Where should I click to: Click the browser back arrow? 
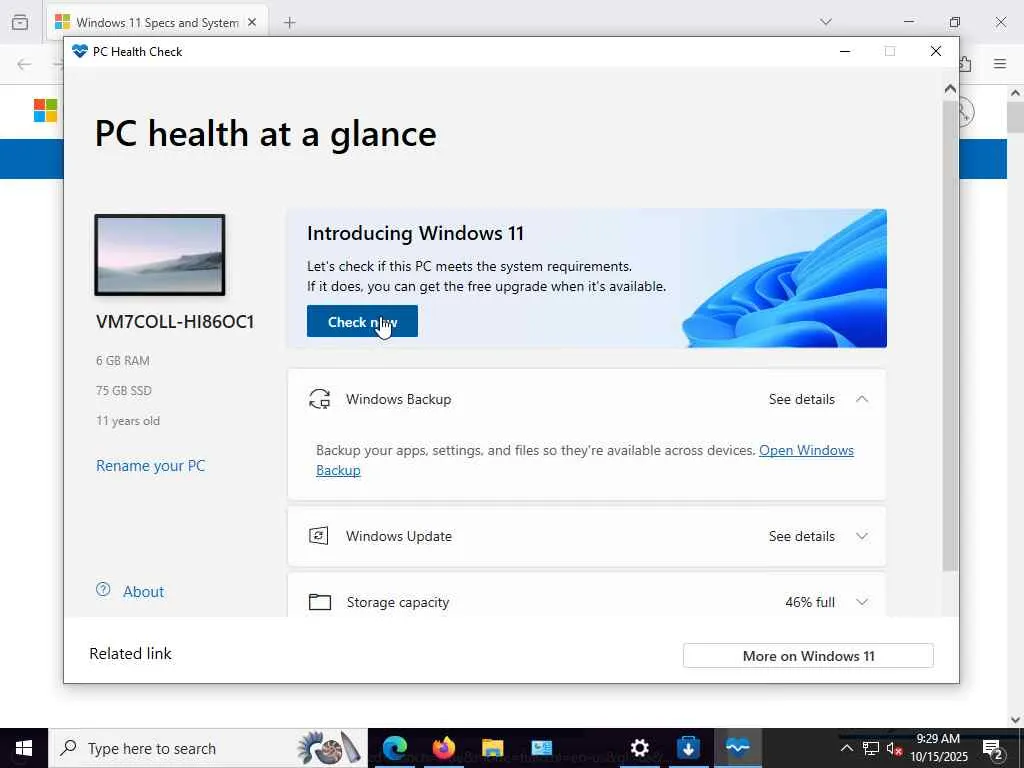pyautogui.click(x=24, y=64)
